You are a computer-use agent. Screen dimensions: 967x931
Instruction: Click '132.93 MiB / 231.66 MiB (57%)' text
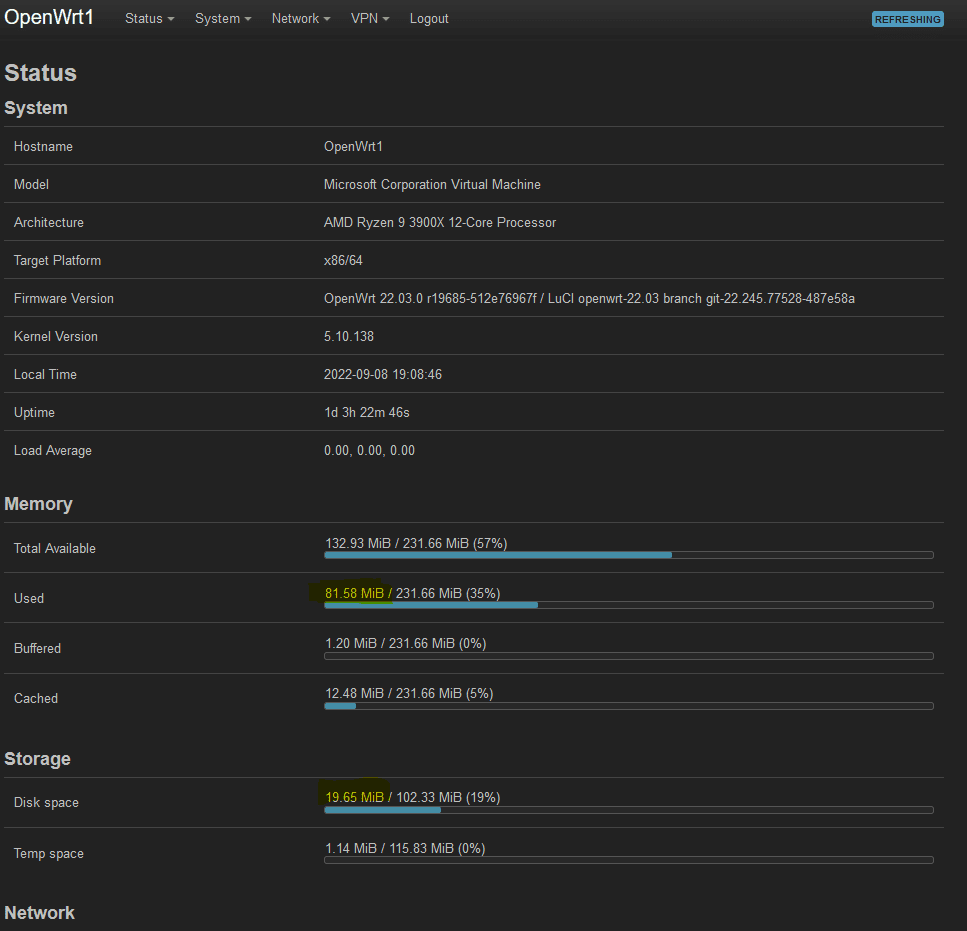click(416, 543)
